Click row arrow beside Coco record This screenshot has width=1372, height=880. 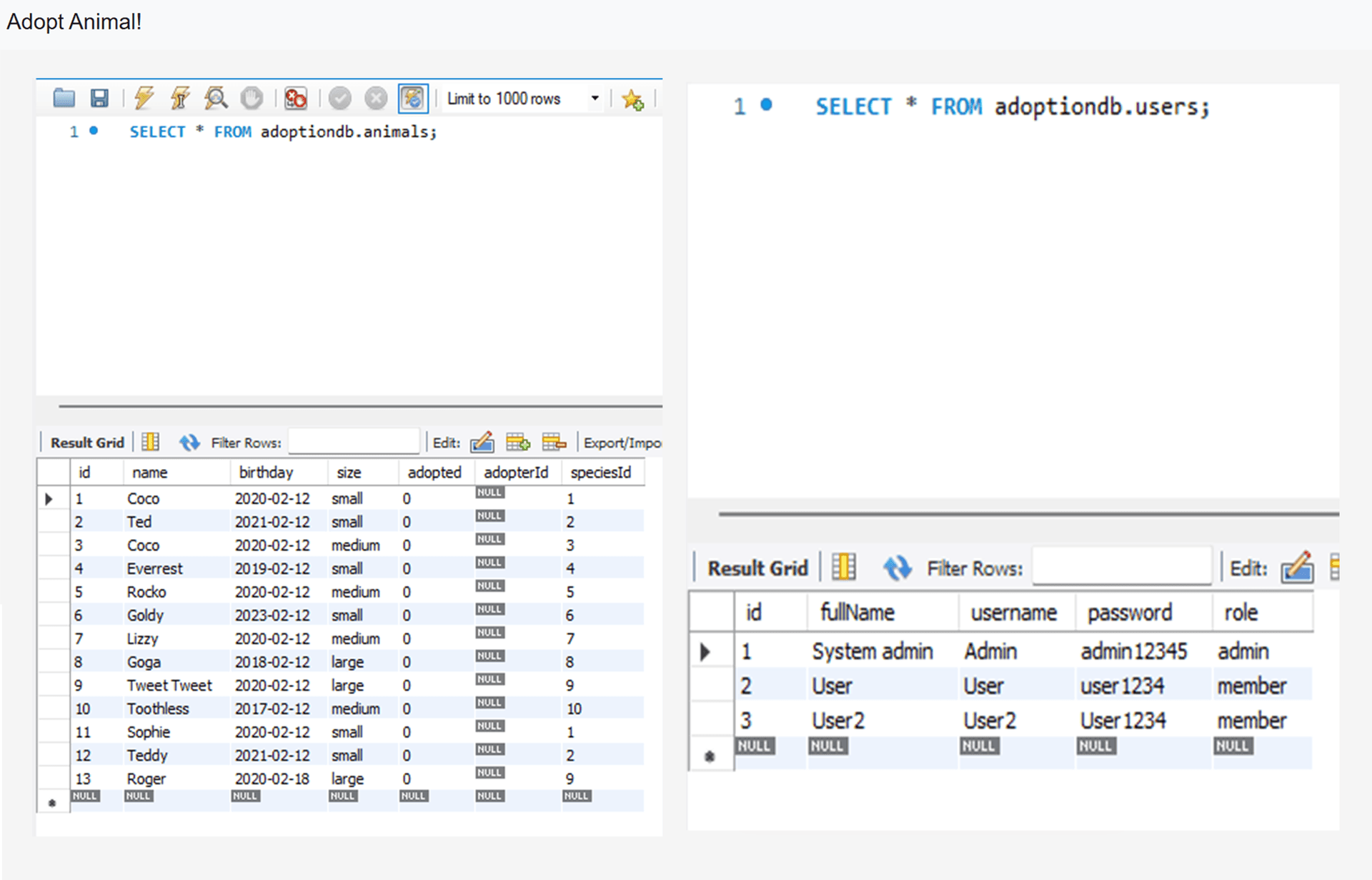[49, 499]
